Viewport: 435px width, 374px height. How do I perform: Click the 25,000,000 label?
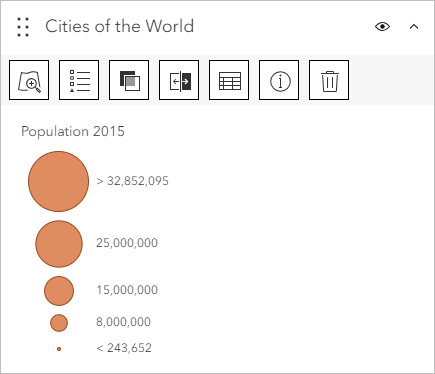click(127, 243)
